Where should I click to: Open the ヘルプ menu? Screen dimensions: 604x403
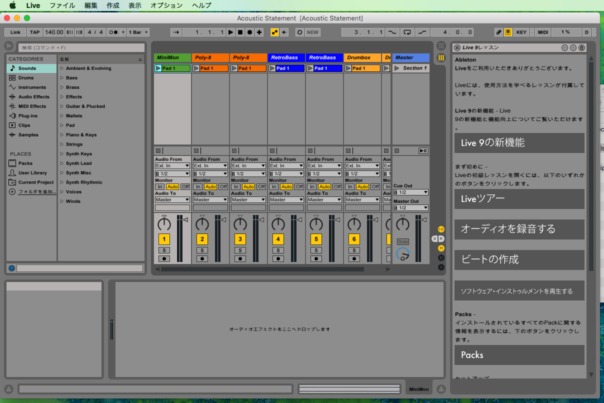pyautogui.click(x=201, y=5)
